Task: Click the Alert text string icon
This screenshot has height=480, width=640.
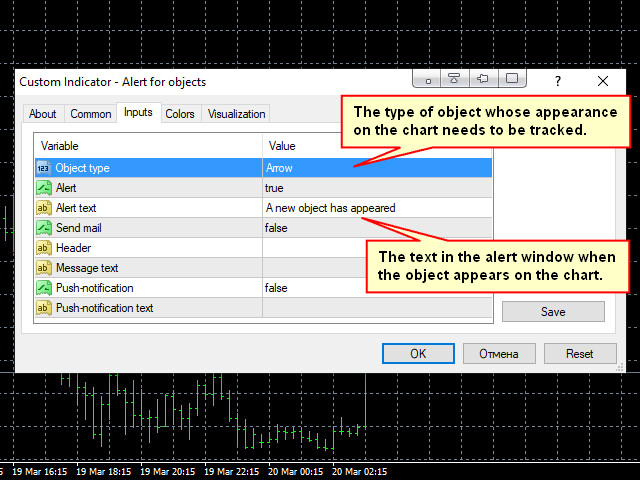Action: 44,208
